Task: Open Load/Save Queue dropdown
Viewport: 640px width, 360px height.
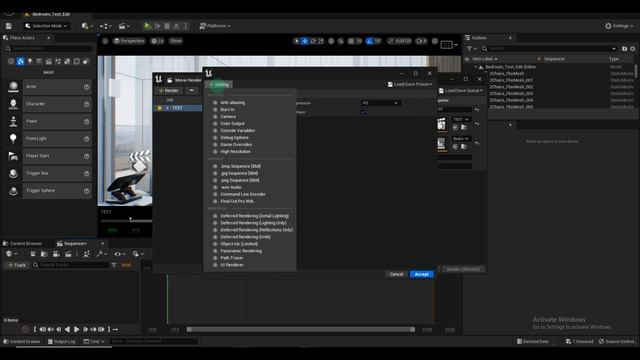Action: click(461, 91)
